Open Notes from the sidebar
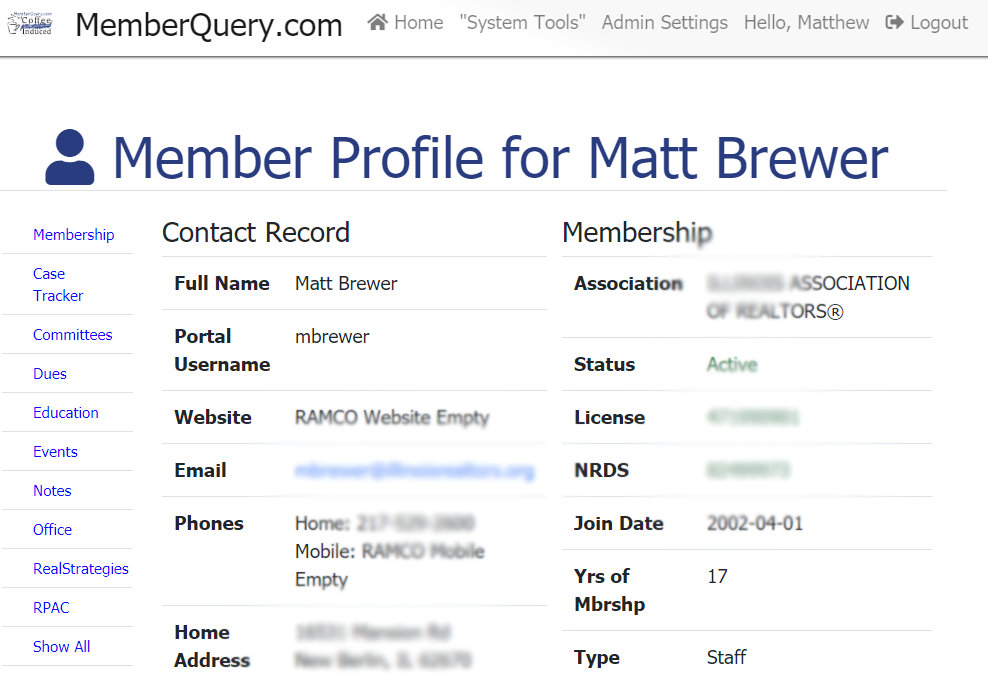 (x=52, y=491)
